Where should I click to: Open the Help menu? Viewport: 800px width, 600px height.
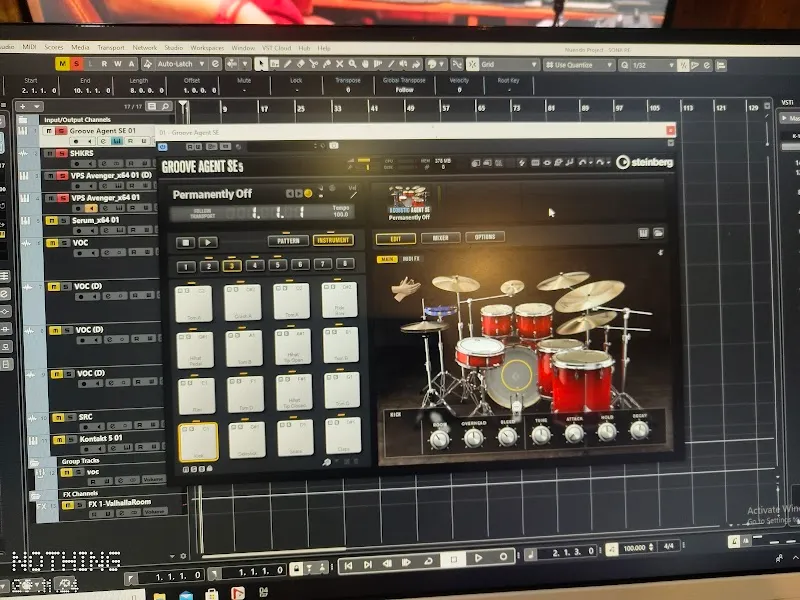tap(324, 48)
